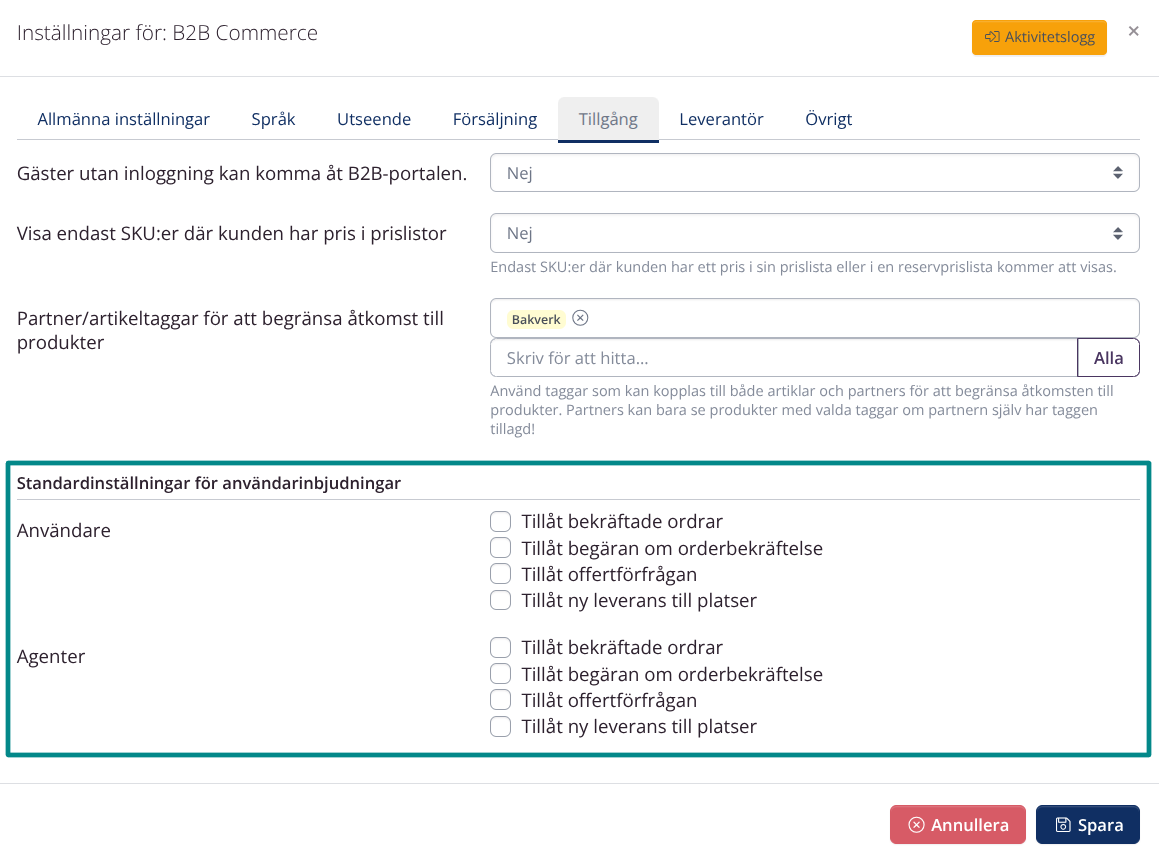Click the tag search field "Skriv för att hitta"

coord(700,357)
